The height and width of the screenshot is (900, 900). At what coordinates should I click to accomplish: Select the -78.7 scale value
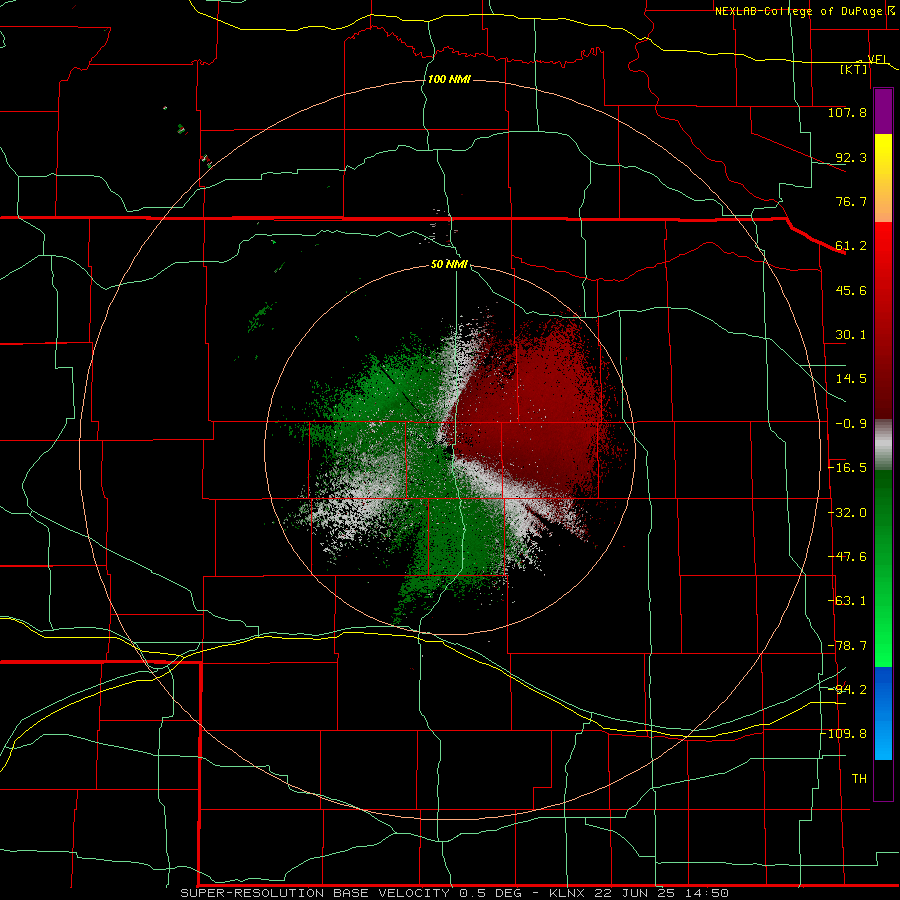click(847, 646)
